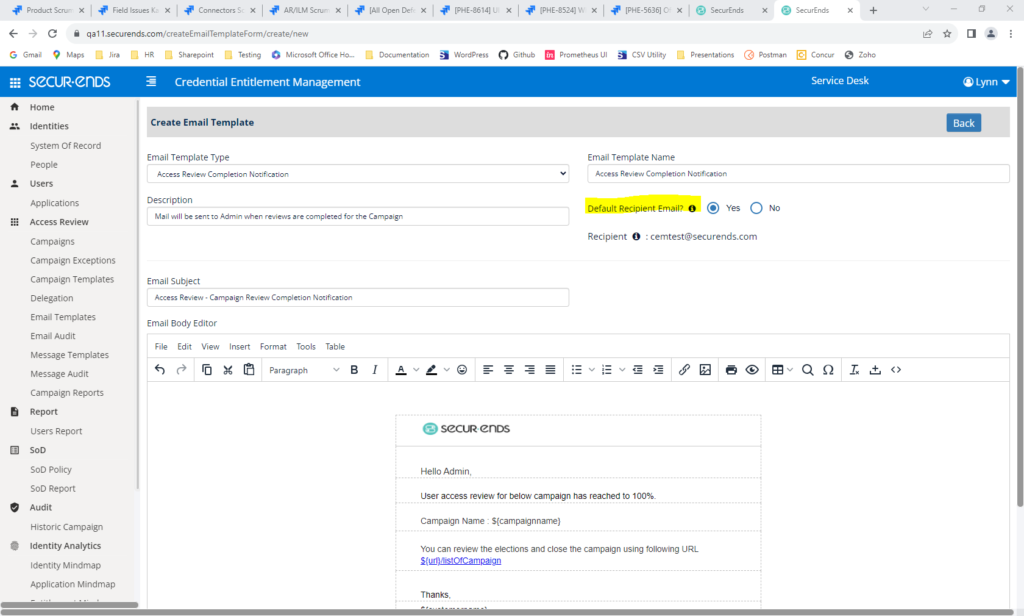Open browser tab search chevron
Viewport: 1024px width, 616px height.
[x=925, y=9]
